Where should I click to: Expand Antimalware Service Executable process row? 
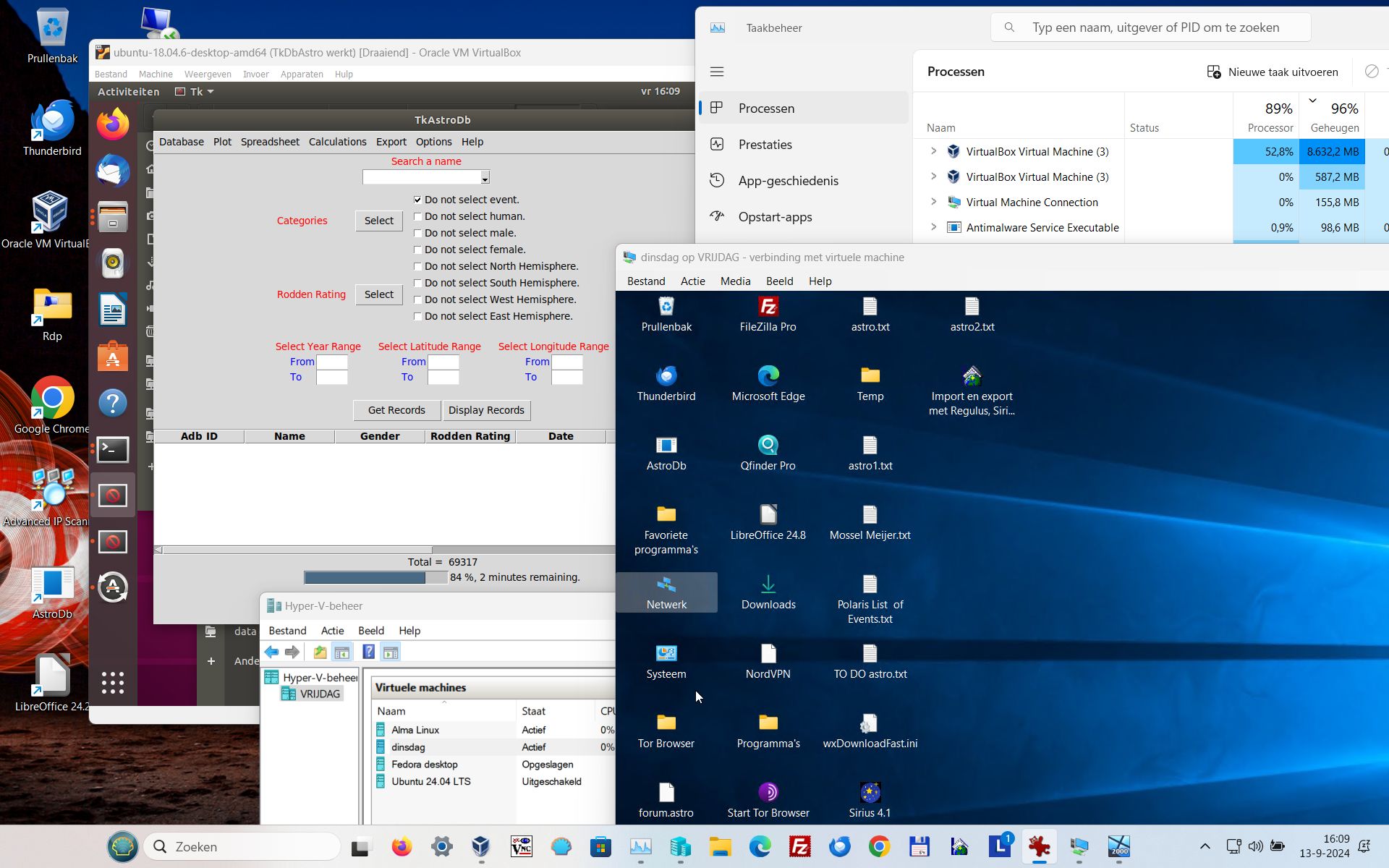click(933, 227)
